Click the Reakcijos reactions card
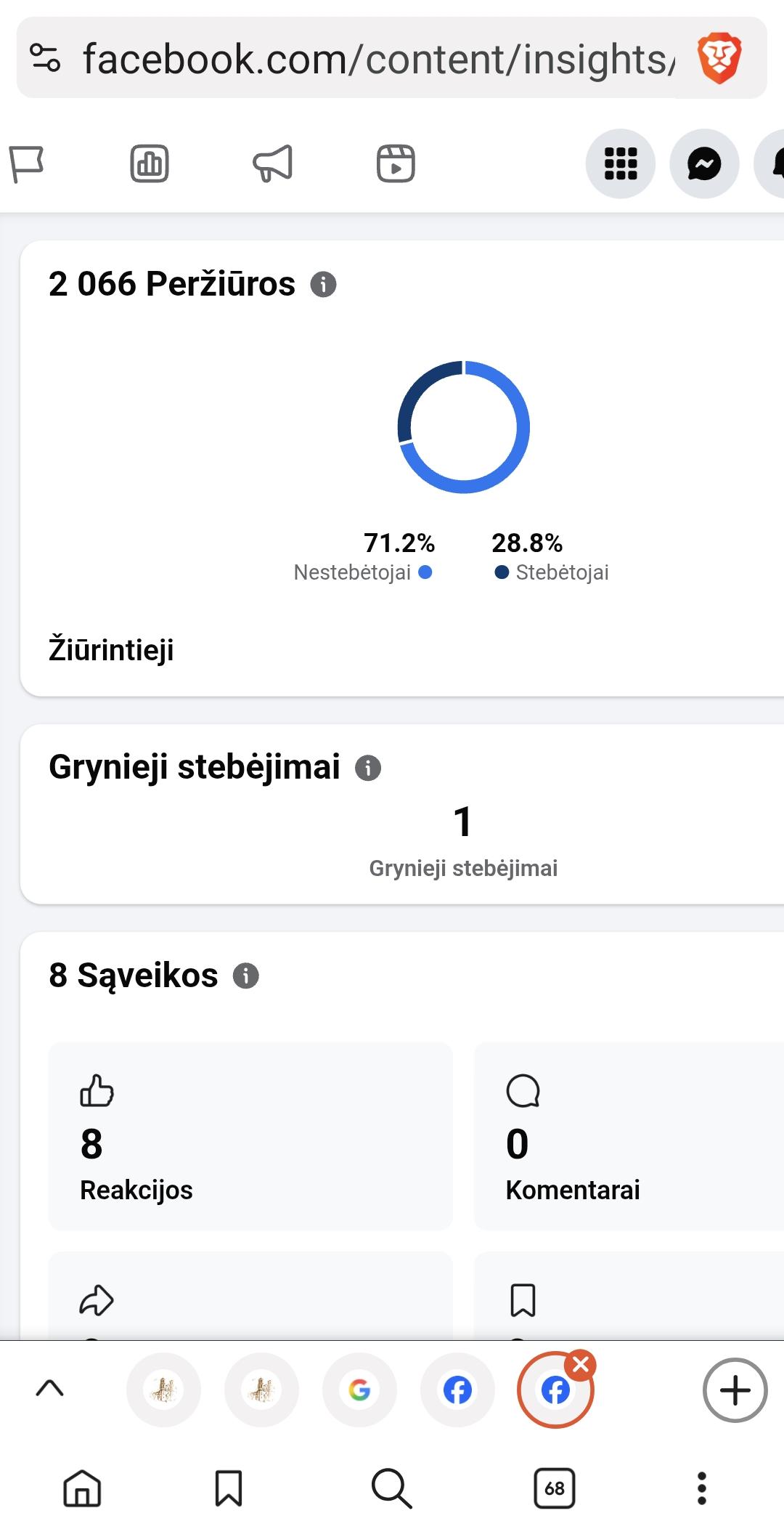Viewport: 784px width, 1537px height. 250,1136
